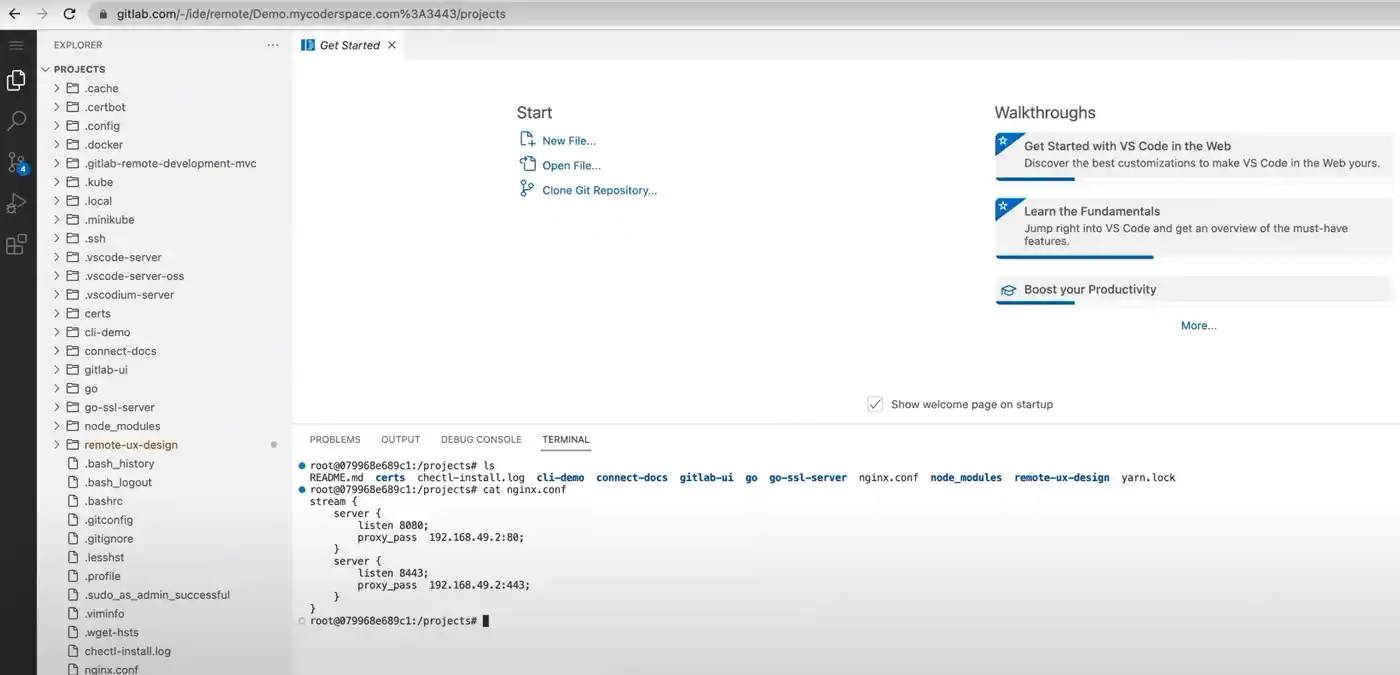Open Get Started with VS Code walkthrough

tap(1193, 156)
